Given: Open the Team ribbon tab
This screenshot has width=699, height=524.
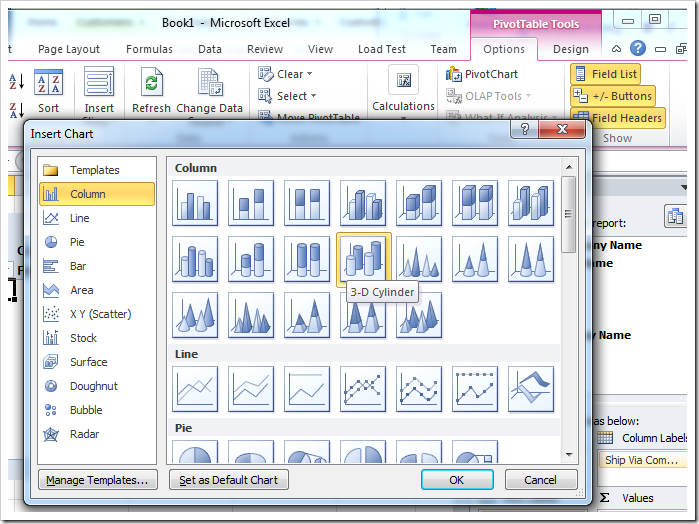Looking at the screenshot, I should pos(443,49).
